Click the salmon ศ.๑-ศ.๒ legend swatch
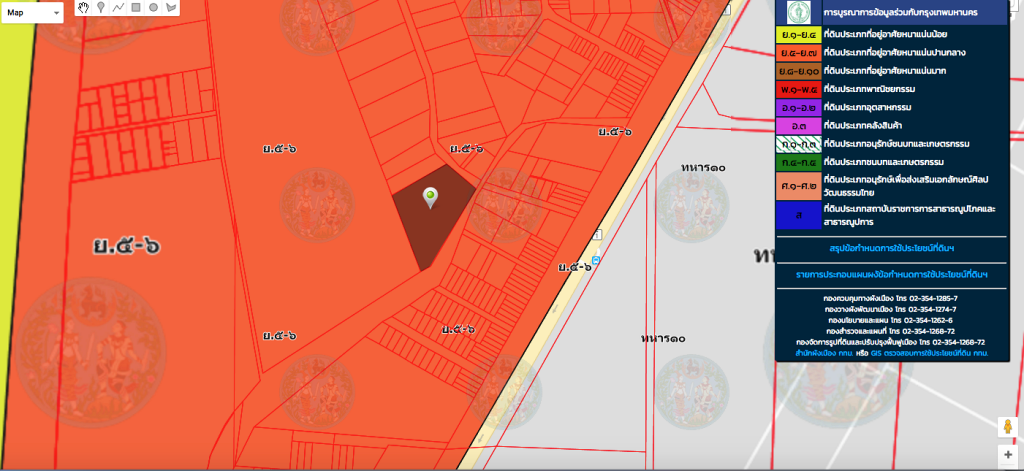Screen dimensions: 1024x471 tap(798, 185)
